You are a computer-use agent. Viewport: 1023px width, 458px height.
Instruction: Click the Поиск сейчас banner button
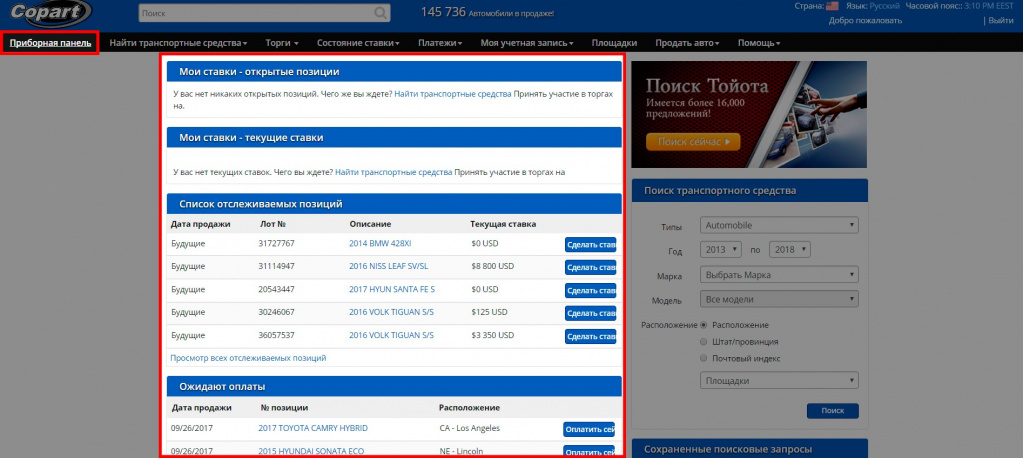[693, 142]
